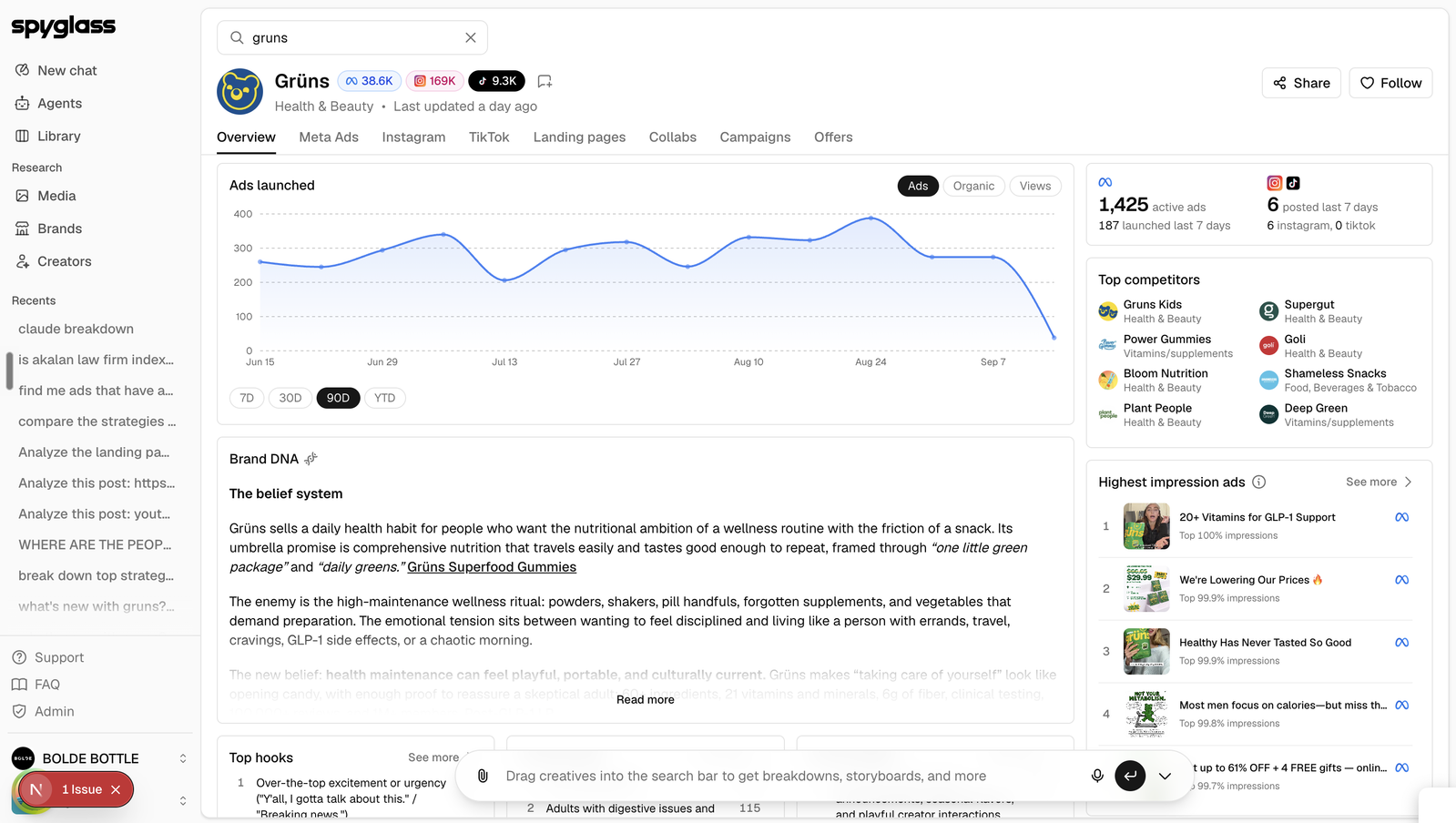Switch the chart to Ads view
The width and height of the screenshot is (1456, 823).
pyautogui.click(x=918, y=186)
